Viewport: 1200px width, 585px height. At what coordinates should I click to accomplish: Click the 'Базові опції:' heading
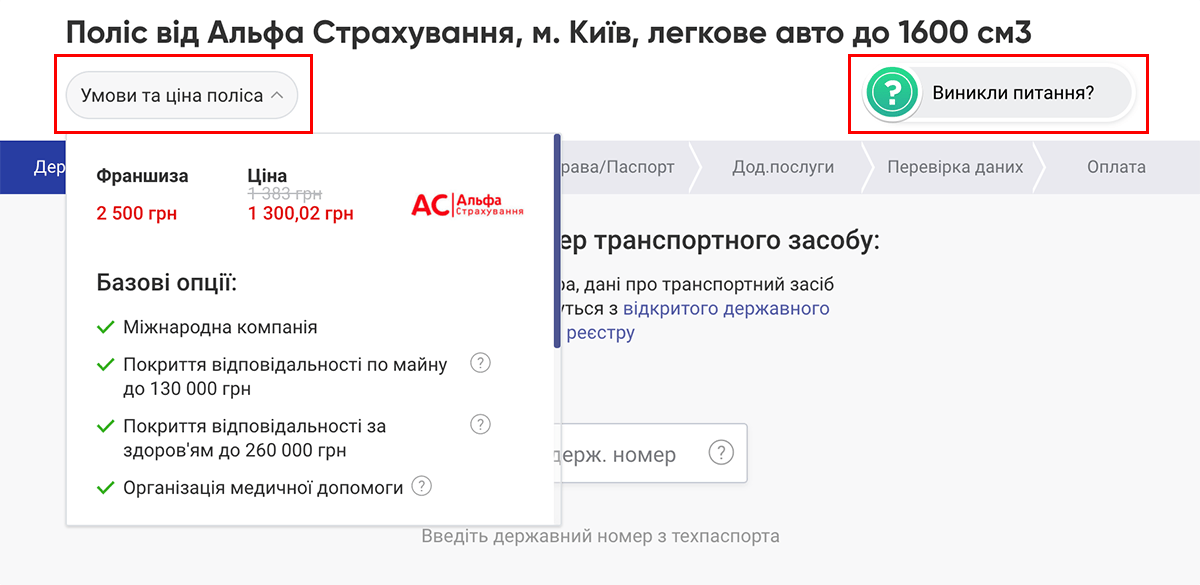click(167, 282)
